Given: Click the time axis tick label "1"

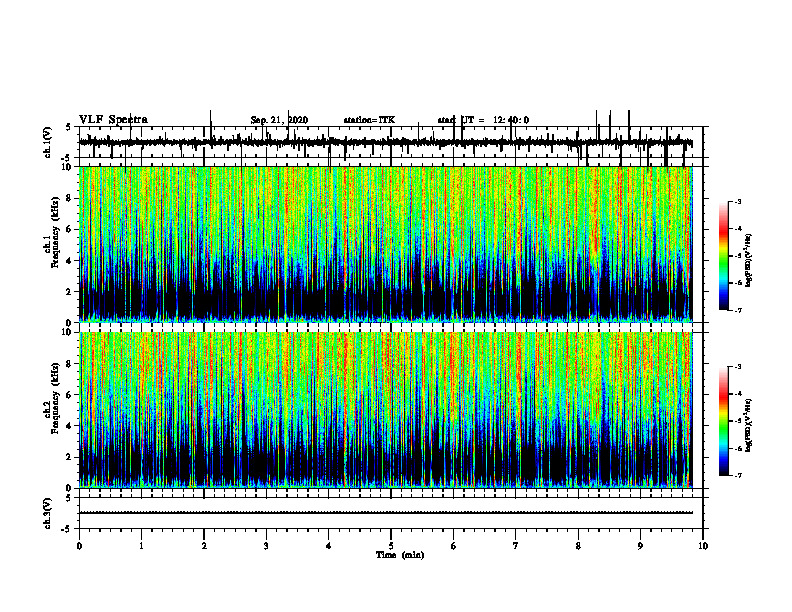Looking at the screenshot, I should (x=141, y=546).
